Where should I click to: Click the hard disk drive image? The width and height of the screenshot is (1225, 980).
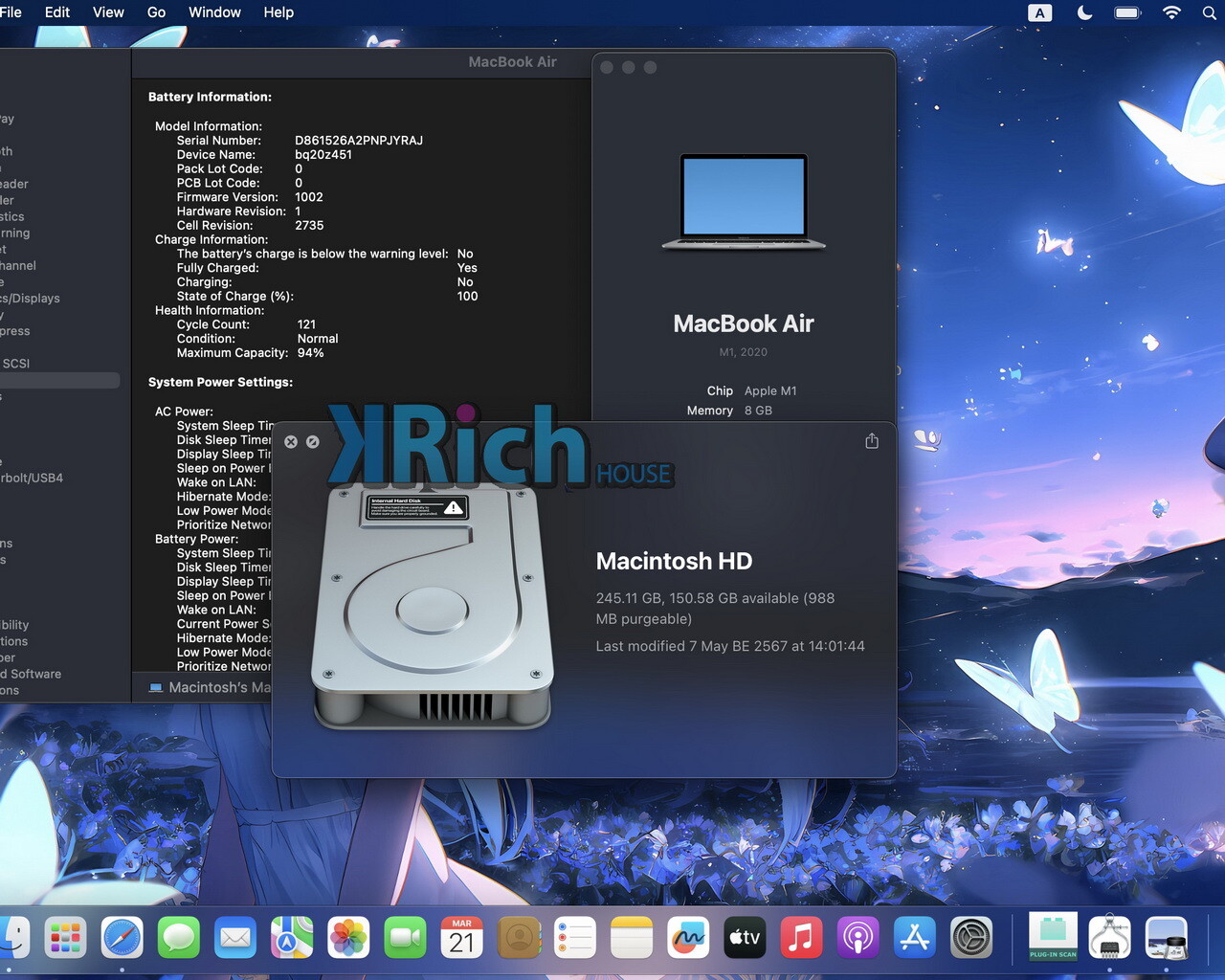(433, 606)
